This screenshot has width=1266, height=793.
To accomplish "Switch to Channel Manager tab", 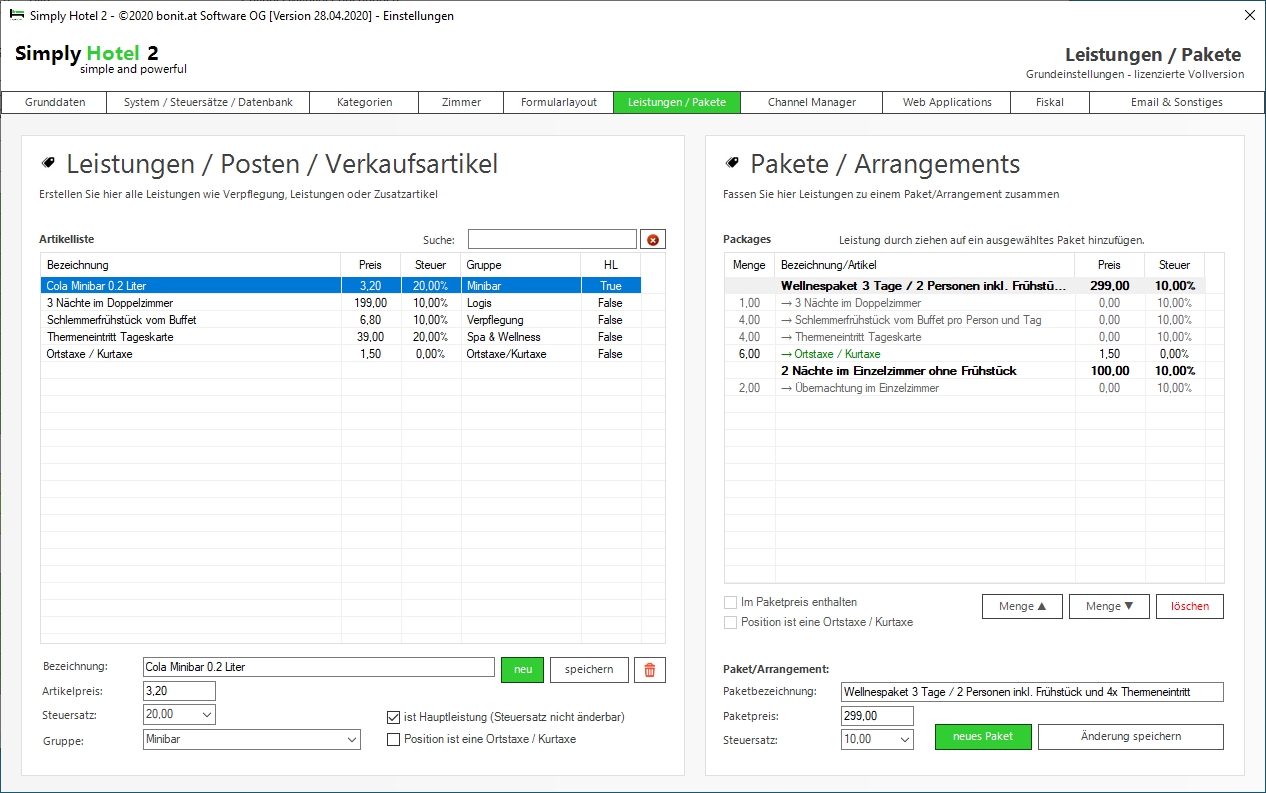I will click(x=812, y=102).
